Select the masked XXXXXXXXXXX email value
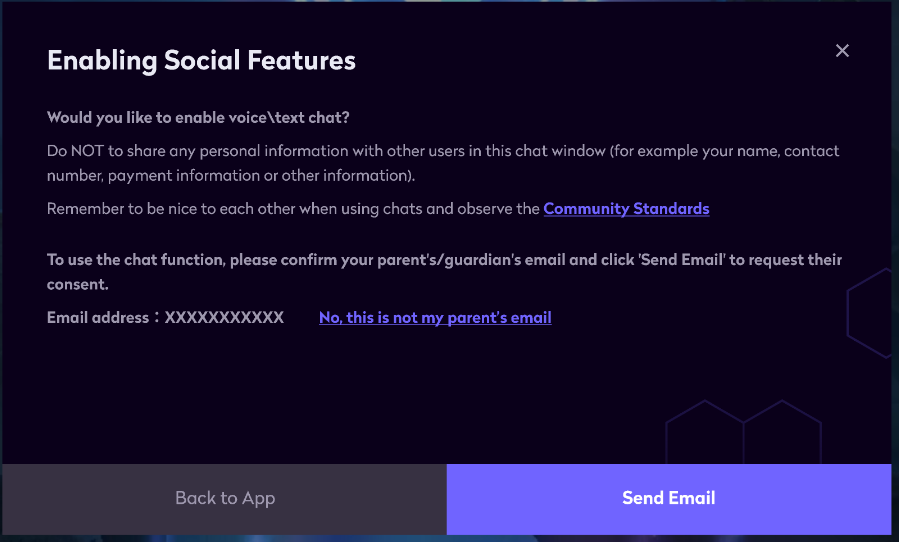The width and height of the screenshot is (899, 542). tap(224, 318)
